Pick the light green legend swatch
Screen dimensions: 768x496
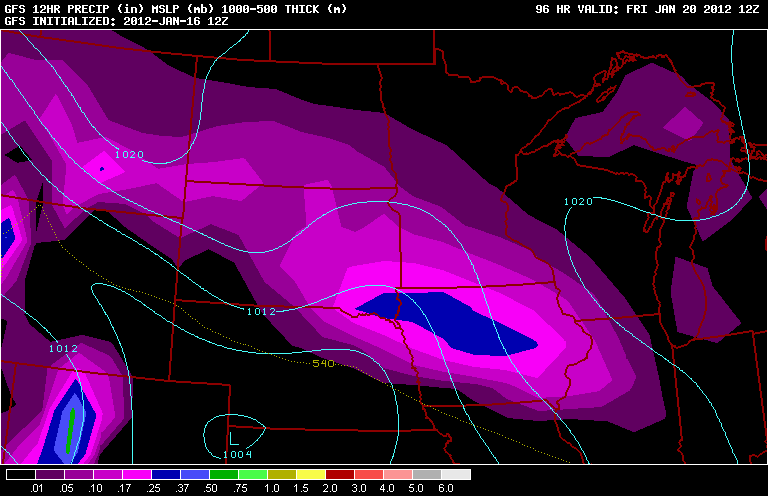(253, 474)
